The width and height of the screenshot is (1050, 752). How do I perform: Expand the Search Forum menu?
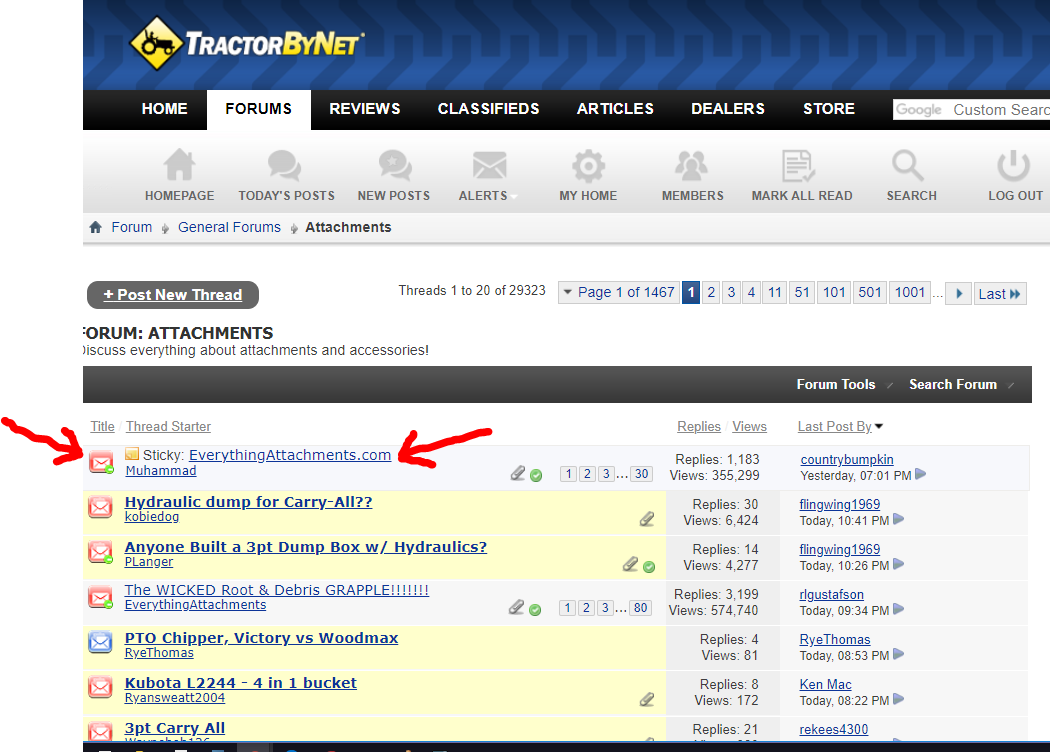coord(953,384)
